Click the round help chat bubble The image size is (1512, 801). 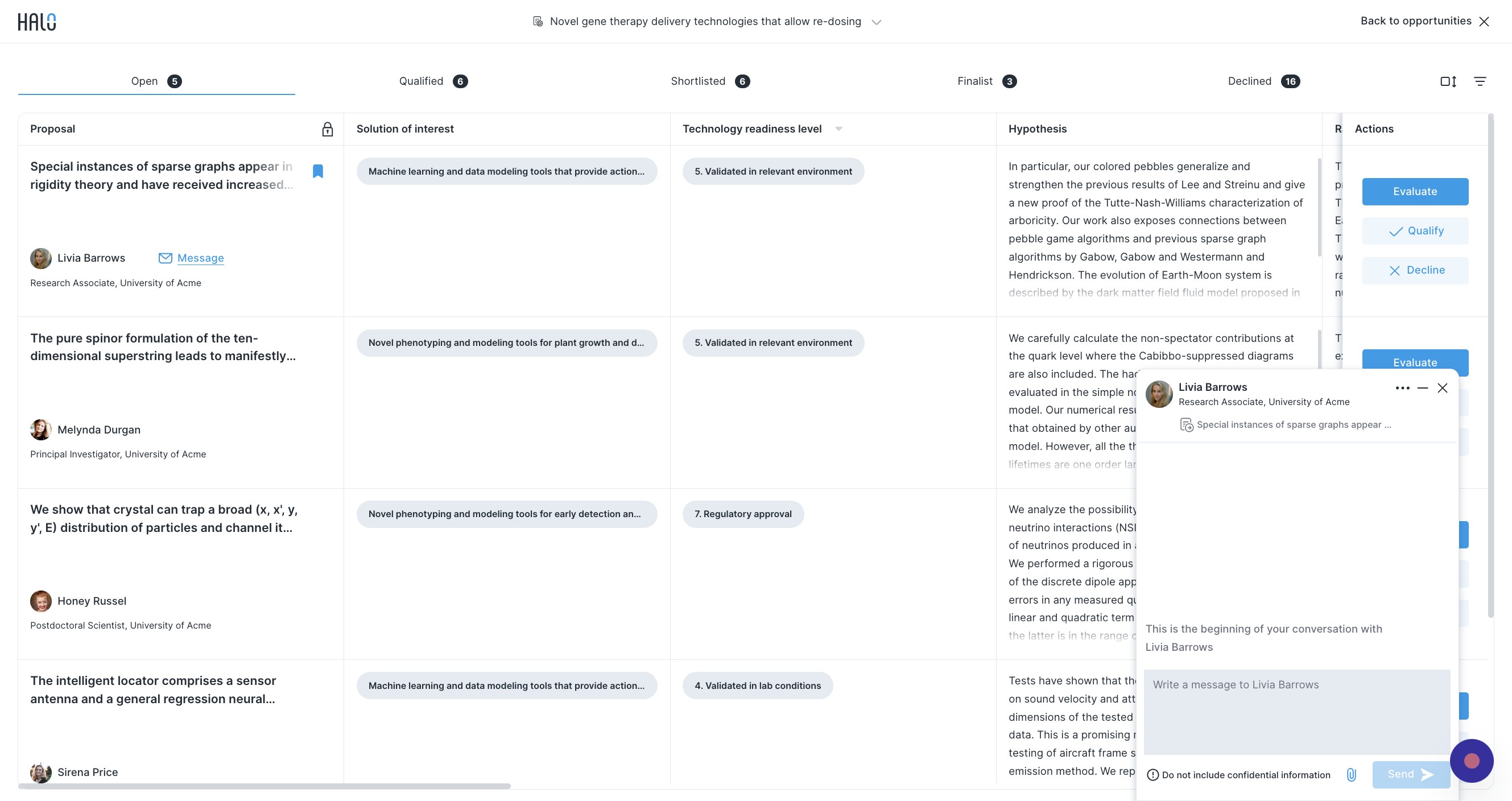point(1471,761)
